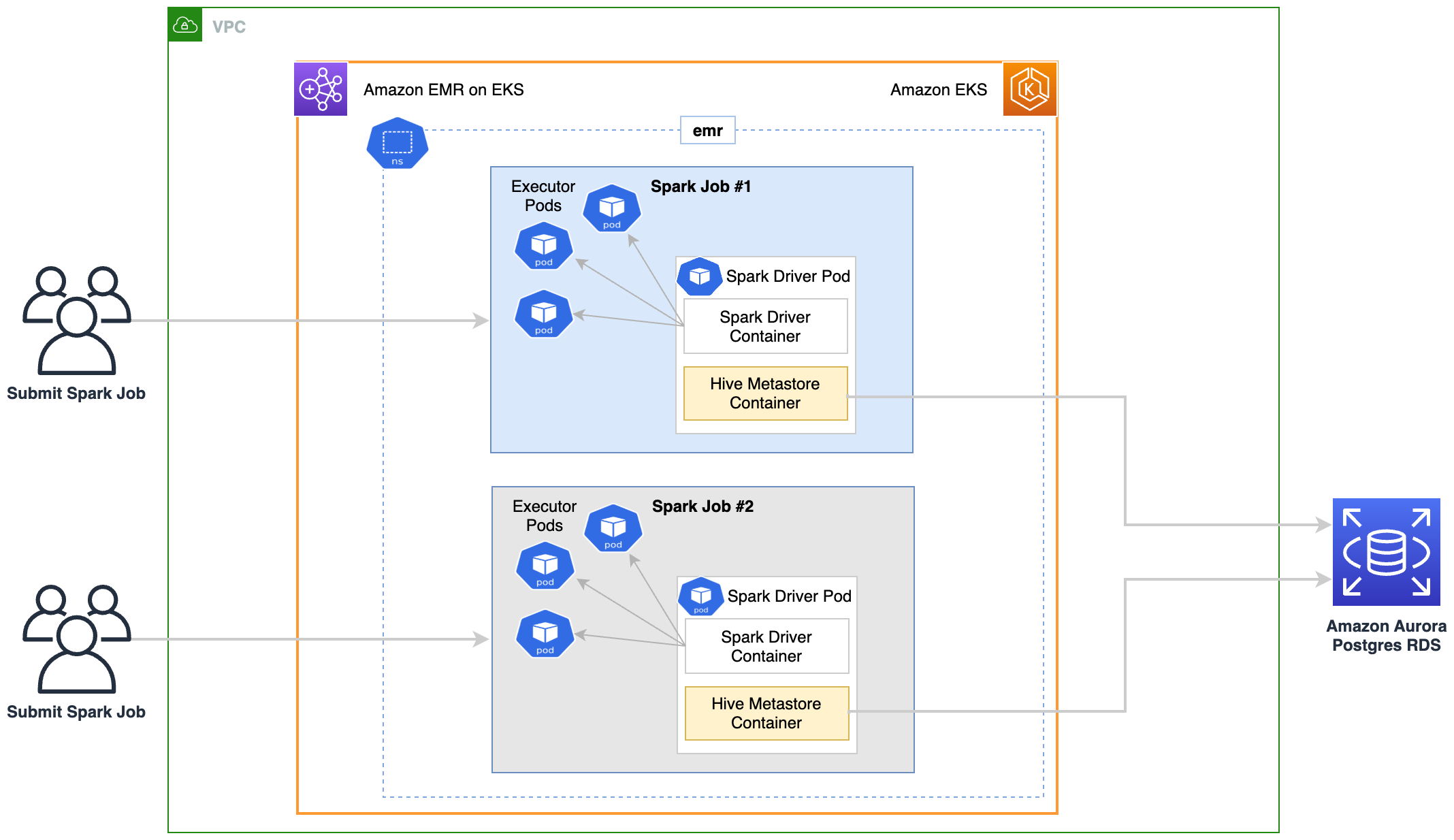1454x840 pixels.
Task: Click the Kubernetes namespace ns icon
Action: [397, 144]
